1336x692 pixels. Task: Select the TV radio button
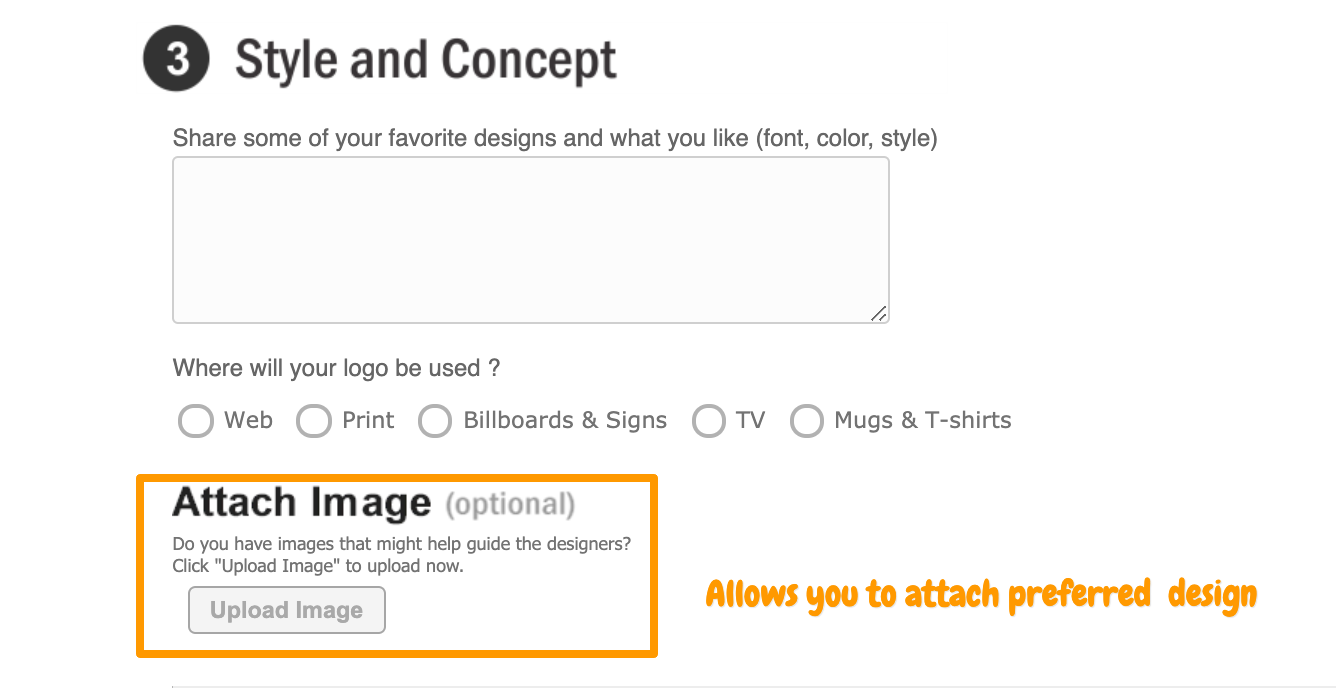(709, 421)
